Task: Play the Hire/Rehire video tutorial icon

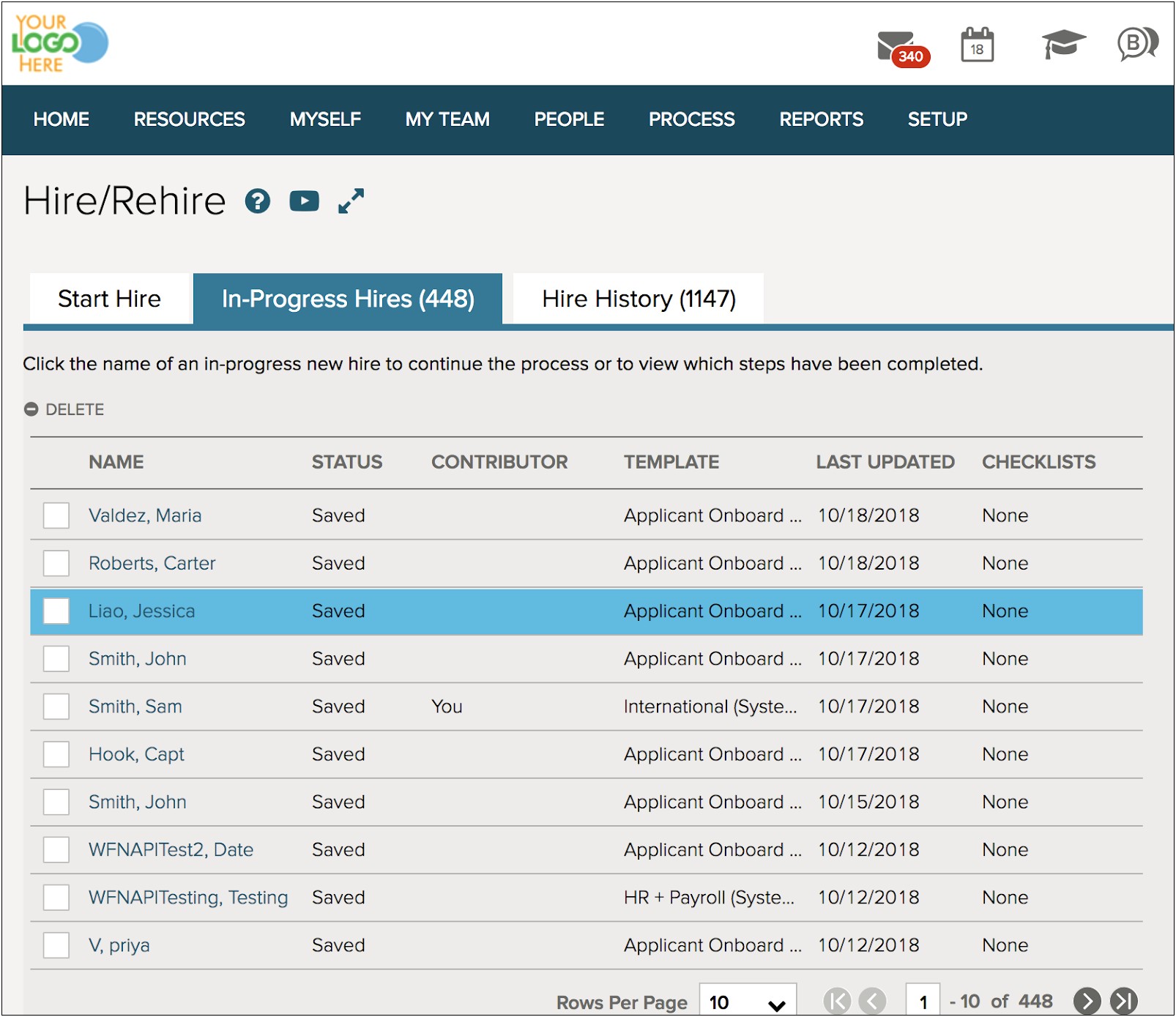Action: tap(304, 201)
